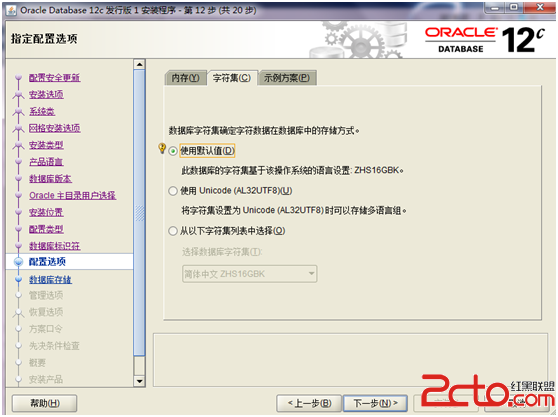Click the description text about ZHS16GBK
Image resolution: width=558 pixels, height=417 pixels.
(x=293, y=171)
